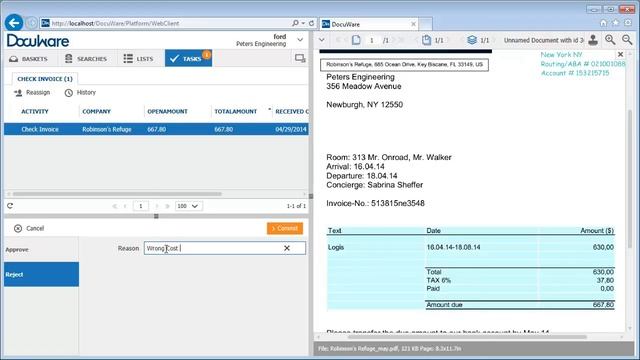
Task: Sort by the TOTALAMOUNT column header
Action: tap(236, 111)
